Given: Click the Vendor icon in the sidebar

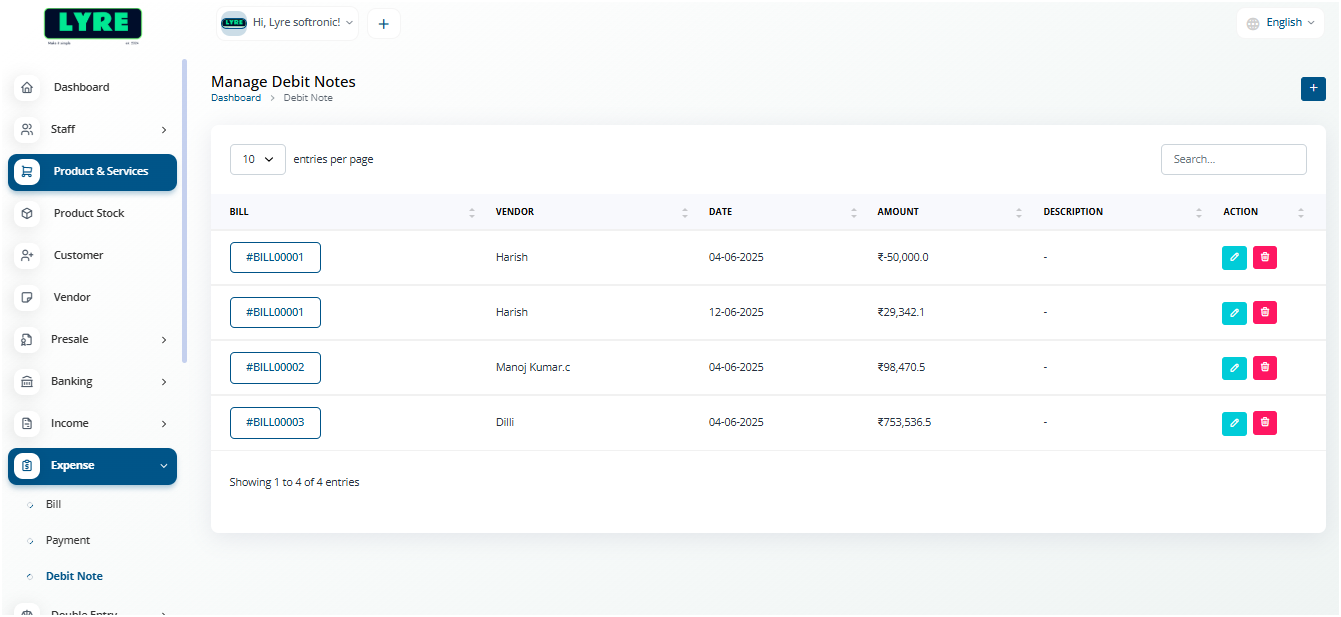Looking at the screenshot, I should coord(27,297).
